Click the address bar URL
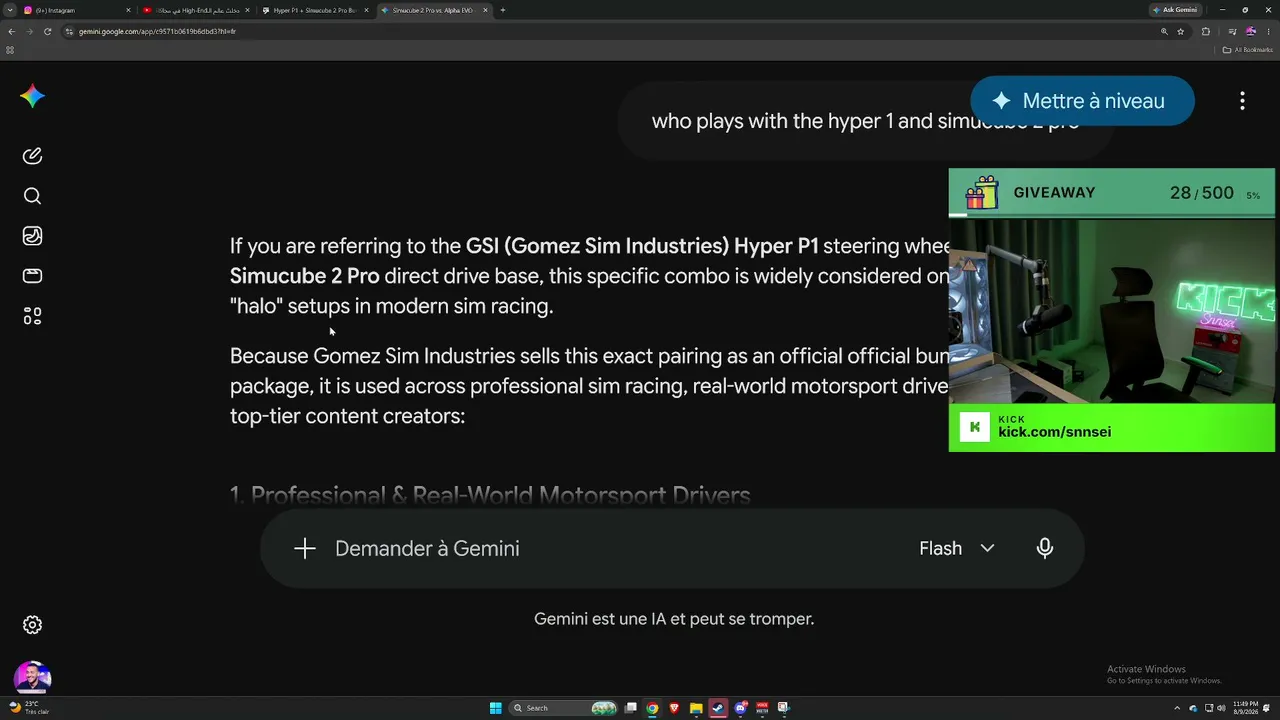Viewport: 1280px width, 720px height. coord(157,31)
